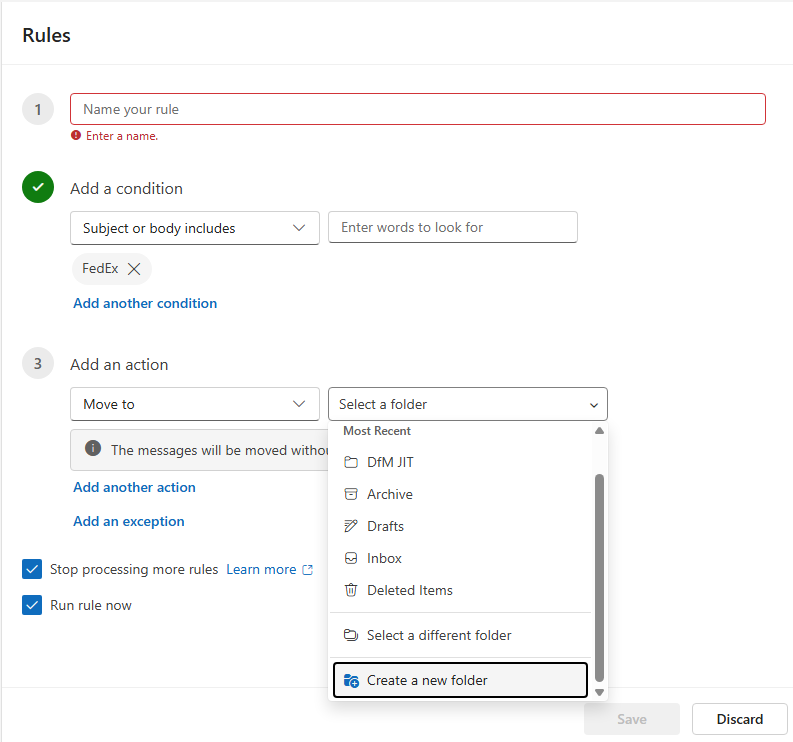Screen dimensions: 793x742
Task: Open the Learn more link
Action: [x=261, y=570]
